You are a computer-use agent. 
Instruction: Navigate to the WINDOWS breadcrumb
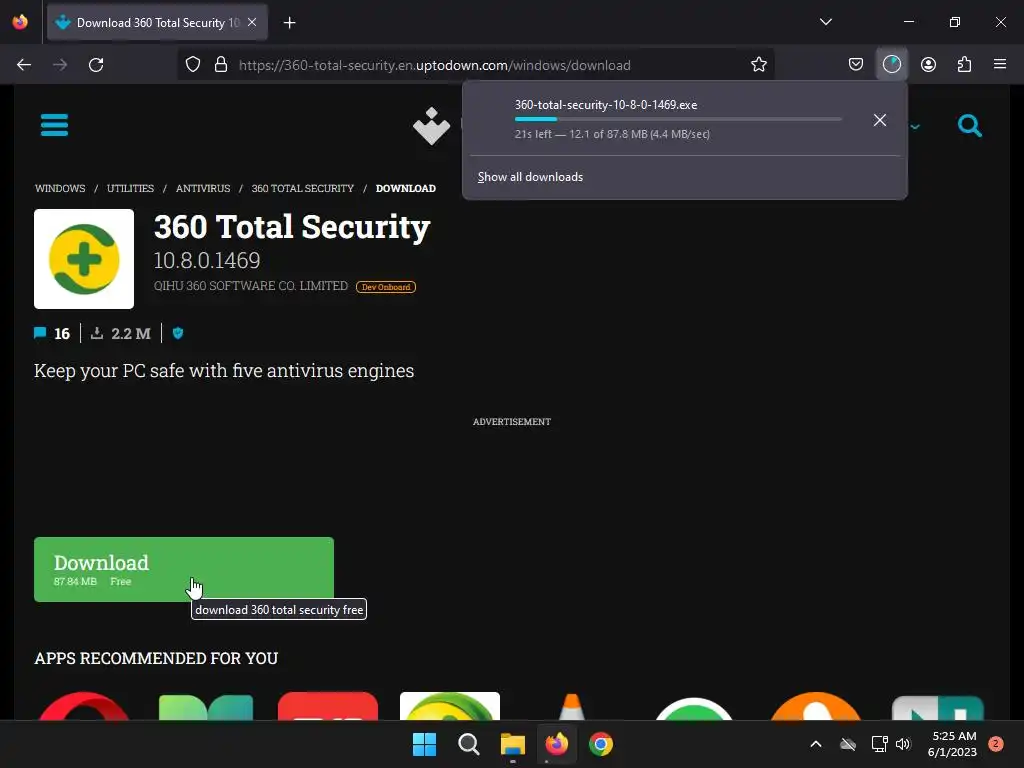tap(60, 188)
